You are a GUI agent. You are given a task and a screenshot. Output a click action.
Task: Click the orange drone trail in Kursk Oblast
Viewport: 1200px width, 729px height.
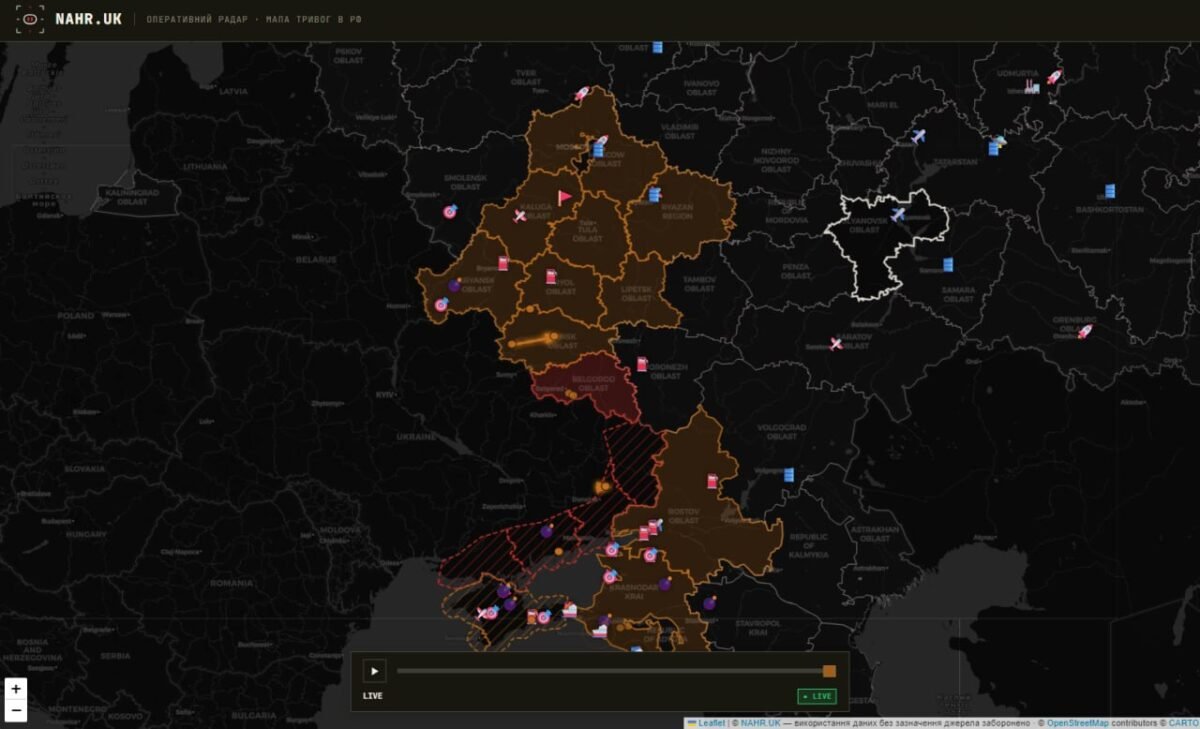click(x=532, y=340)
